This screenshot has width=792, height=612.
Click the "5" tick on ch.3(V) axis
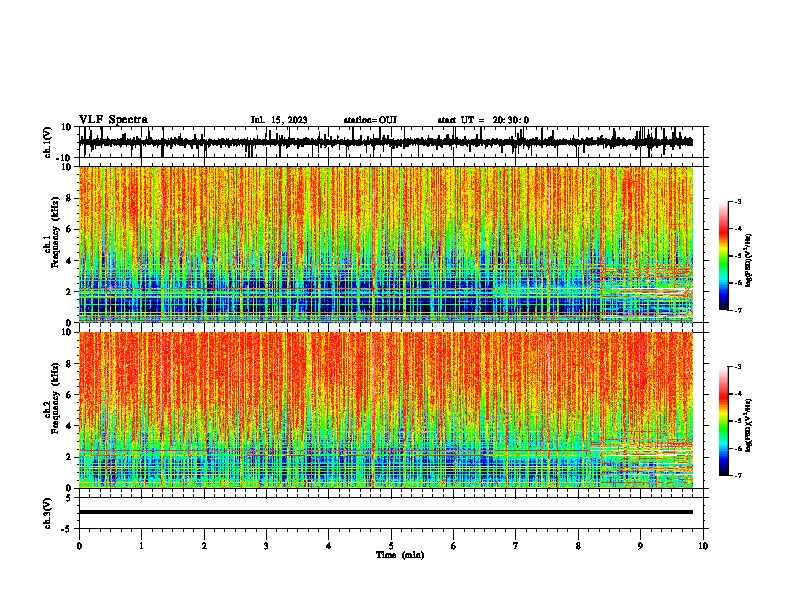pos(70,498)
